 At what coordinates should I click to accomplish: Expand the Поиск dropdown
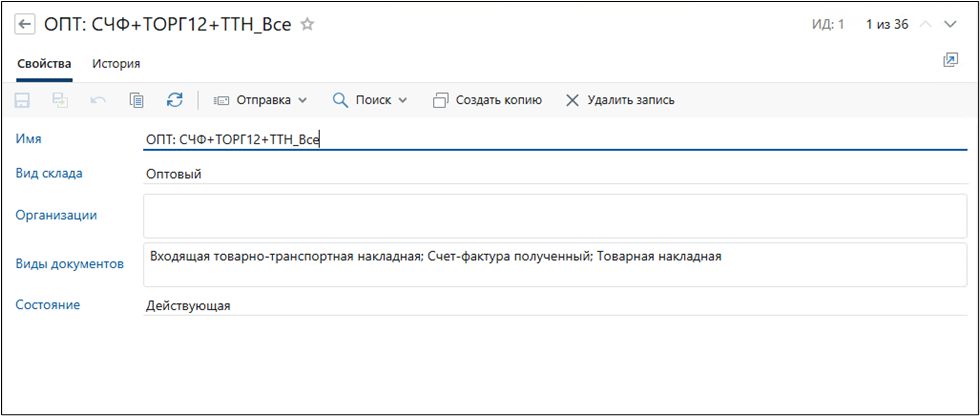coord(370,100)
